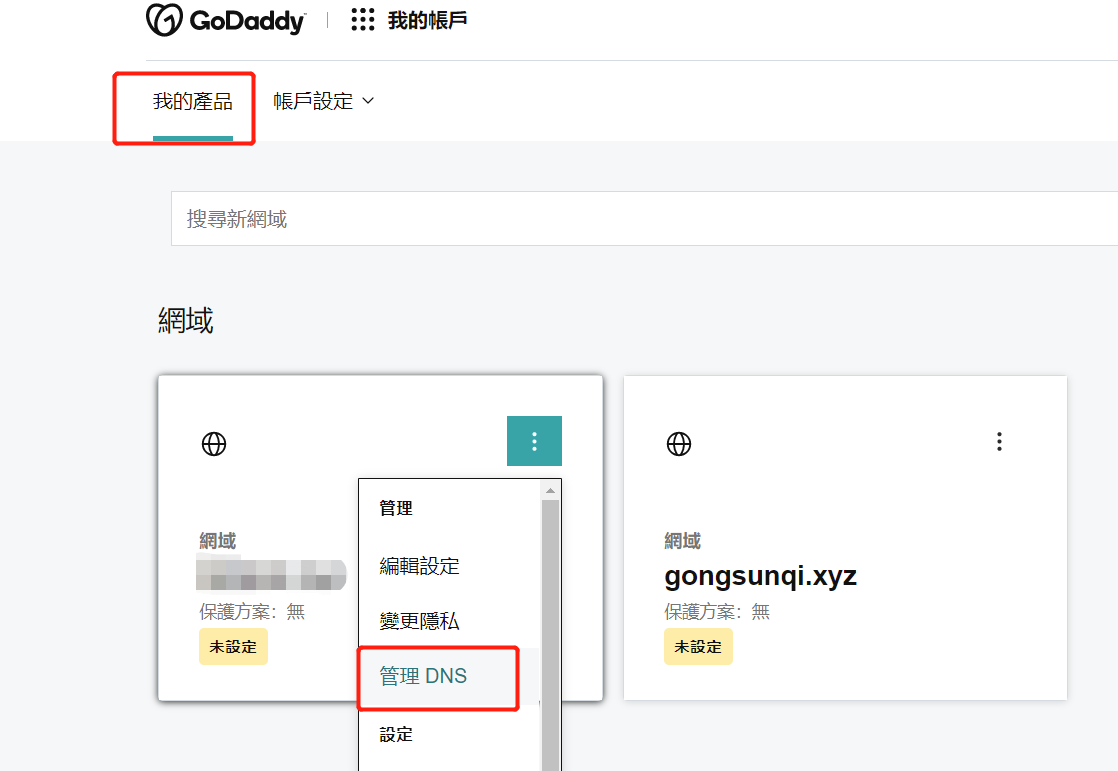Click the GoDaddy logo
The height and width of the screenshot is (771, 1118).
tap(225, 20)
